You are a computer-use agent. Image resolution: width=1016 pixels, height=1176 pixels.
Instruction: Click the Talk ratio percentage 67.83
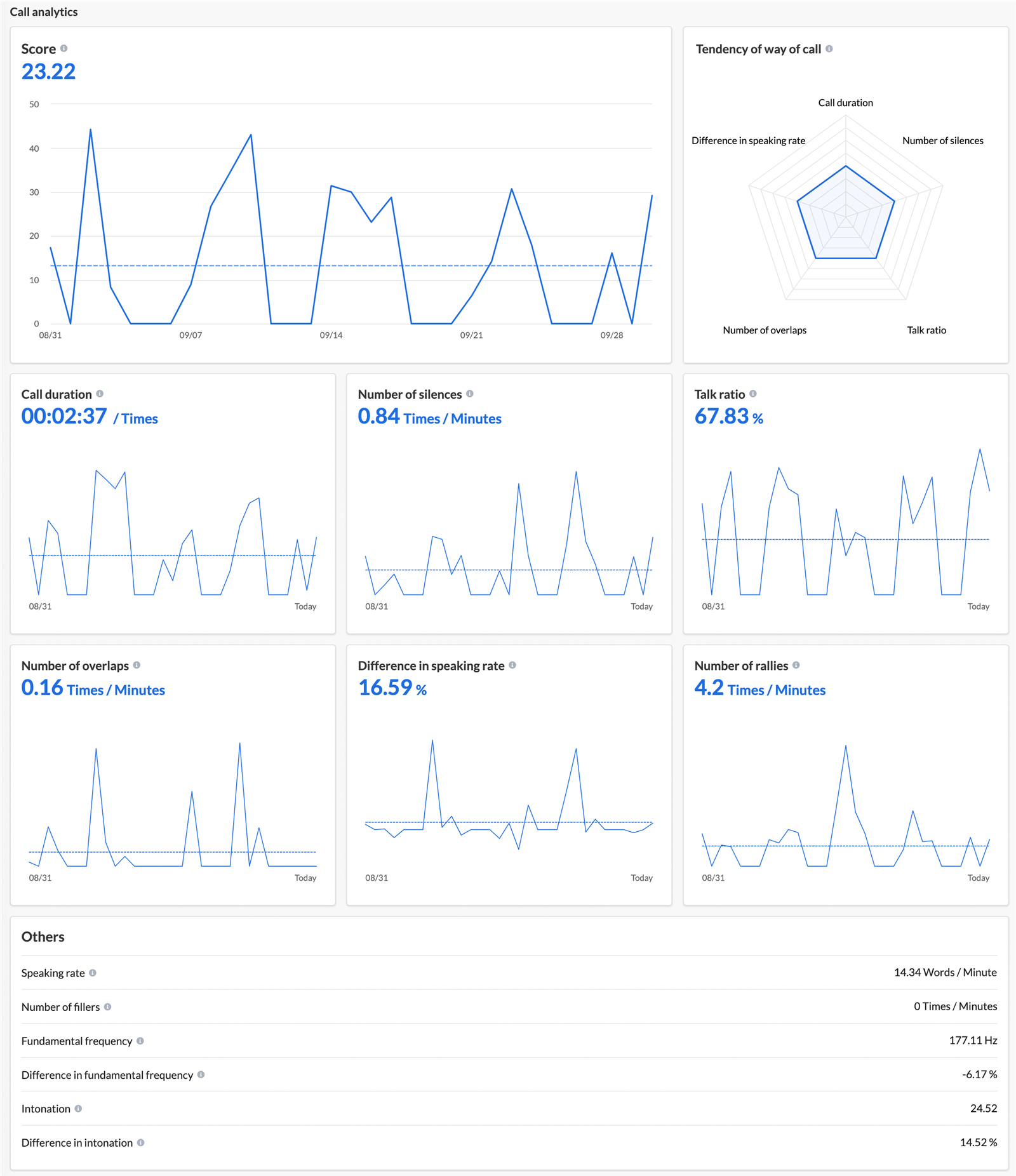721,417
